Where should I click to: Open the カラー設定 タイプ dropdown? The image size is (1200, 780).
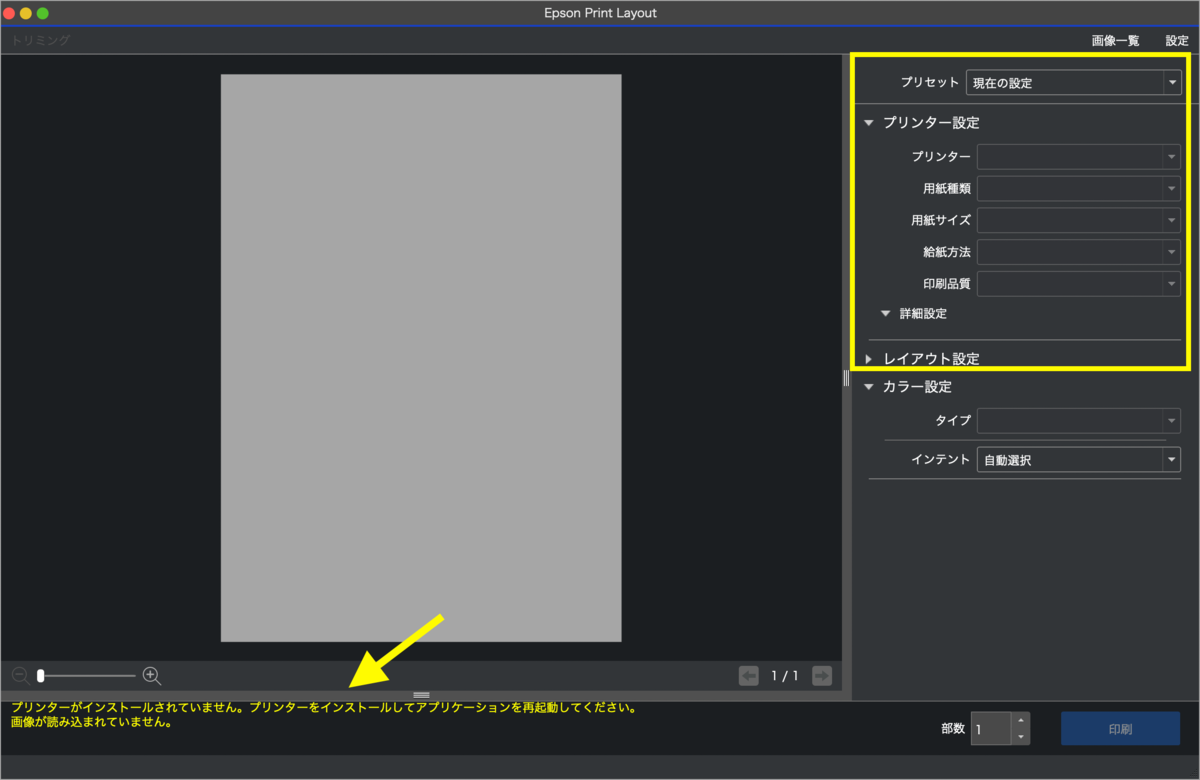pos(1079,421)
